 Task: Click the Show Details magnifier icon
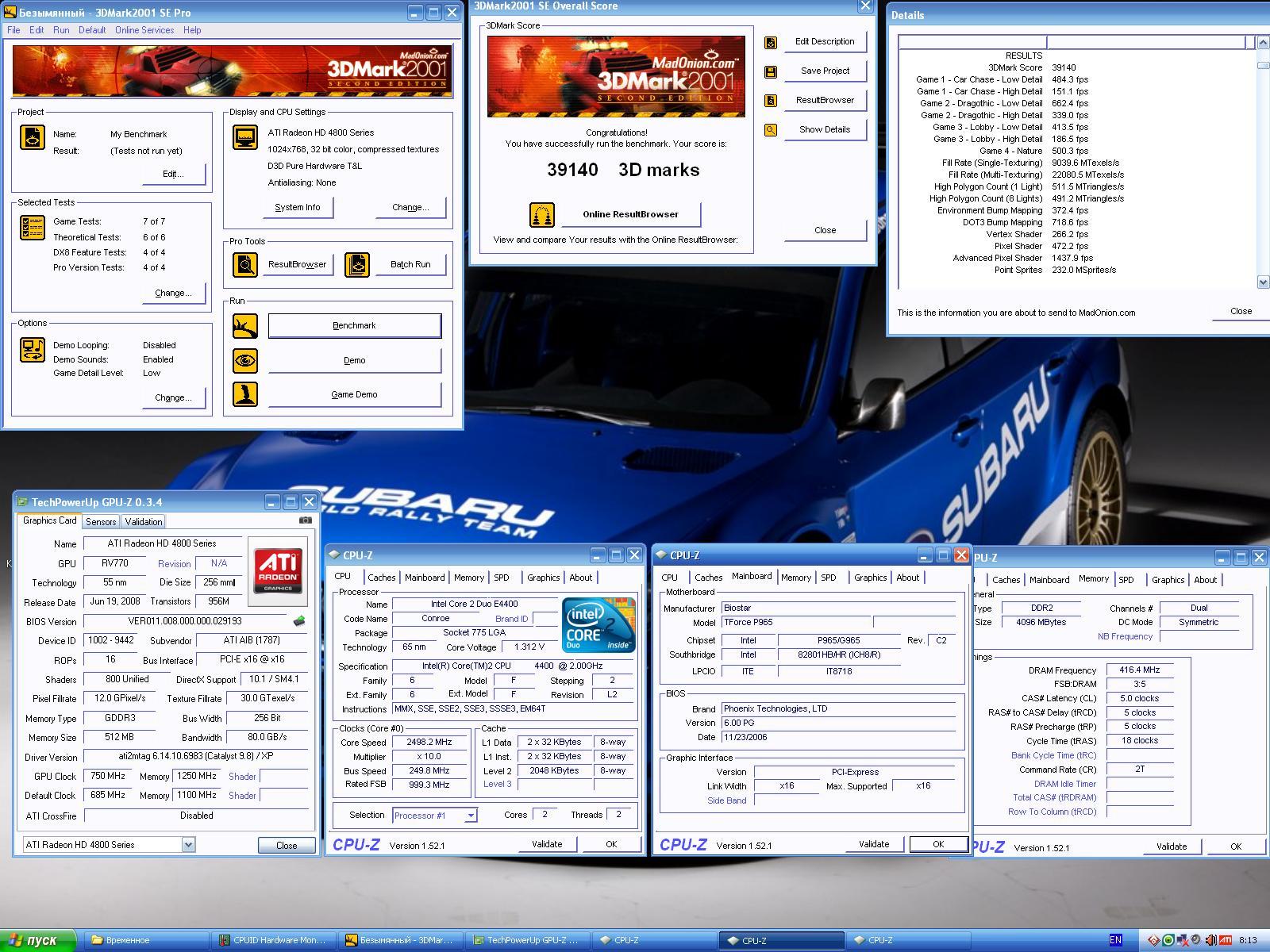[771, 130]
